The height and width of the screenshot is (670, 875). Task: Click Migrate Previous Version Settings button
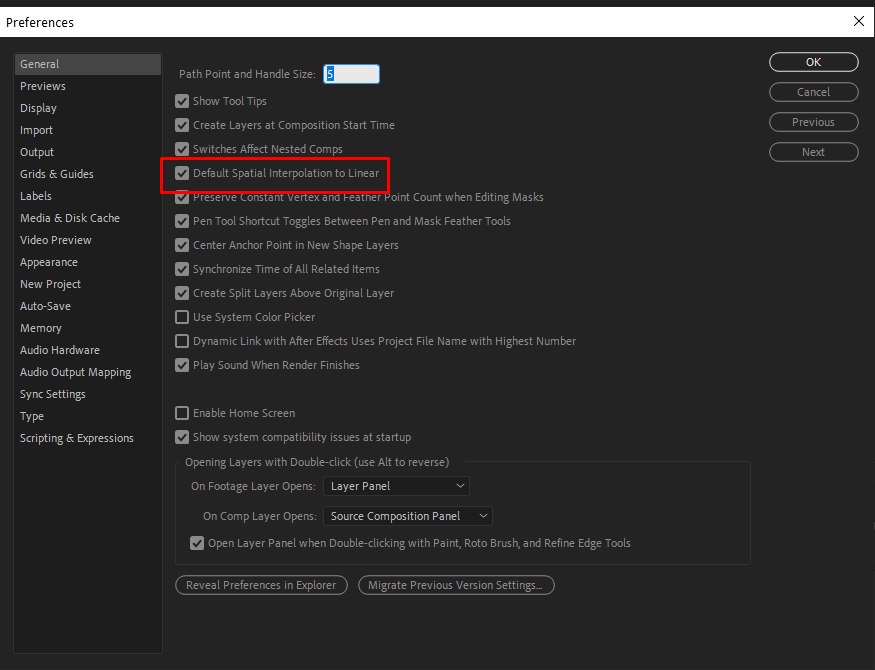coord(456,585)
